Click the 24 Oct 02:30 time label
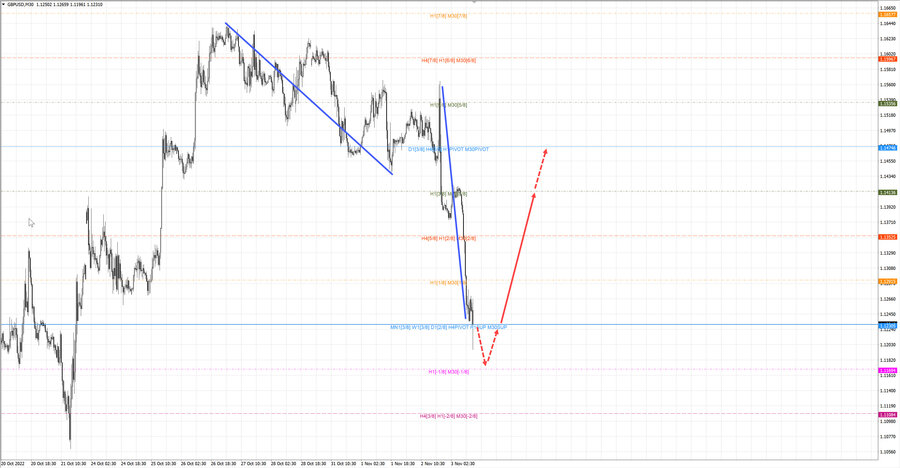 pyautogui.click(x=103, y=463)
